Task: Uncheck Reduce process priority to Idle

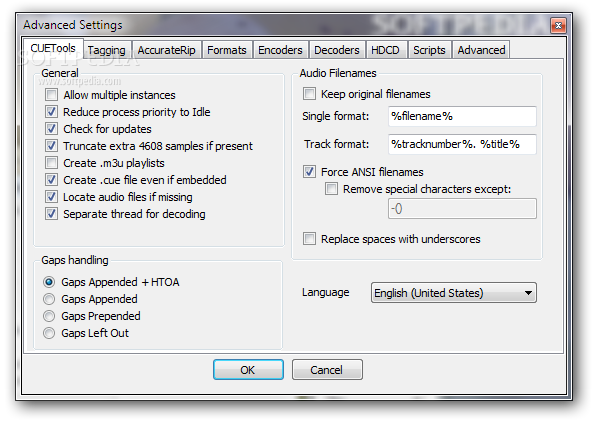Action: click(51, 112)
